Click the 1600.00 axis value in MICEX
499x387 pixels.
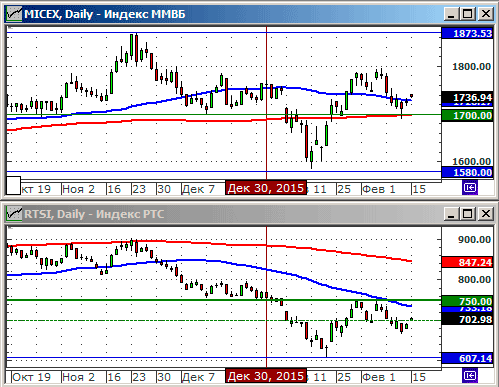471,161
